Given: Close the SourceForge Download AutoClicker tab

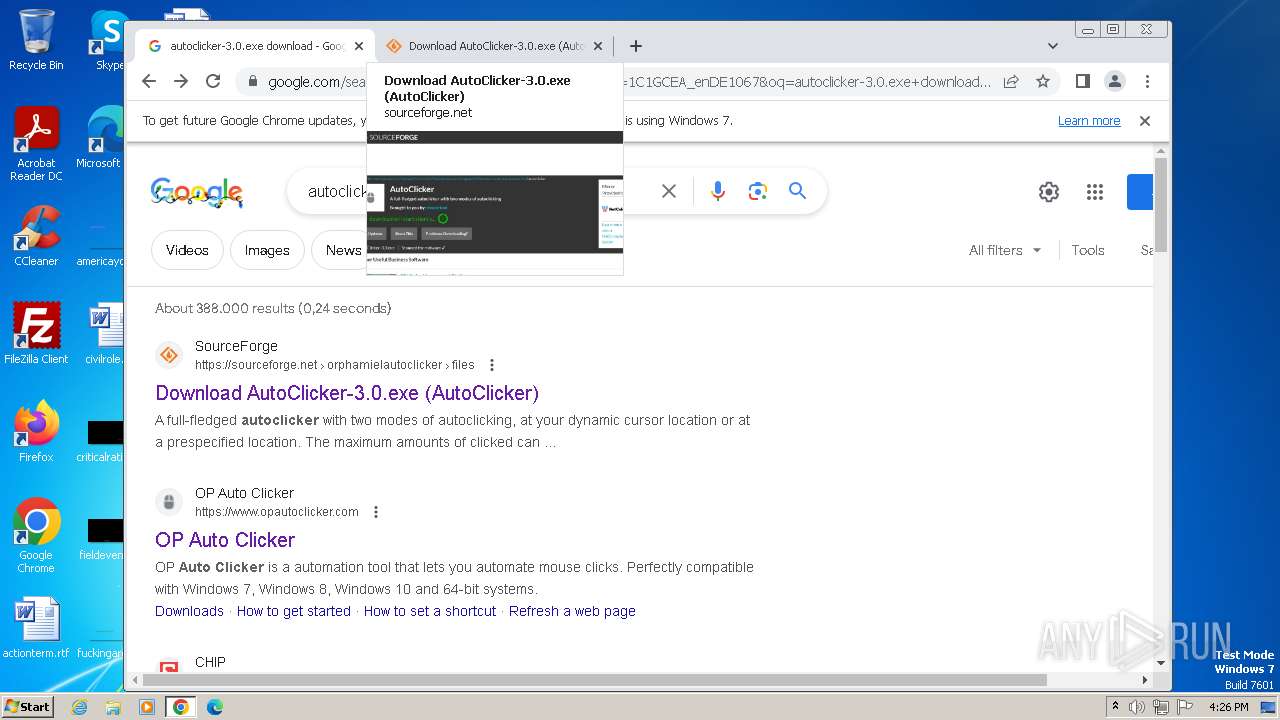Looking at the screenshot, I should pyautogui.click(x=598, y=46).
